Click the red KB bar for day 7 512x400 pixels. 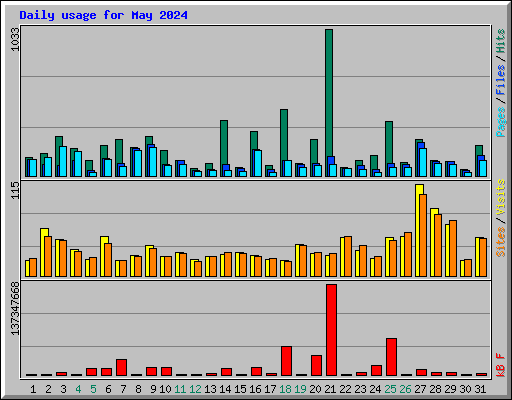point(121,367)
